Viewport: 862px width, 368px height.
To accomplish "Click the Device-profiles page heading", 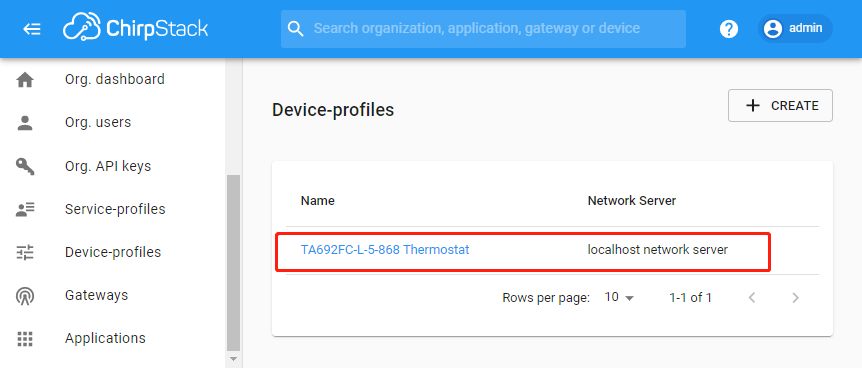I will pyautogui.click(x=333, y=110).
